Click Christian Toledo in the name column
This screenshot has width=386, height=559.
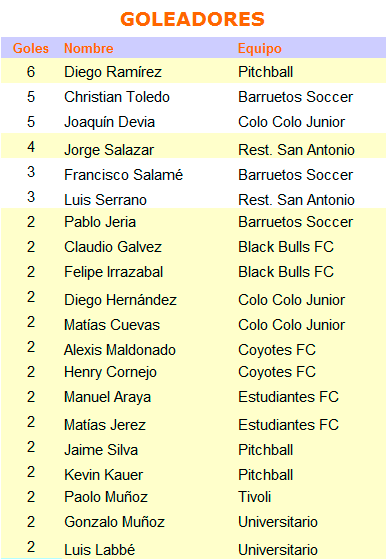click(x=117, y=97)
